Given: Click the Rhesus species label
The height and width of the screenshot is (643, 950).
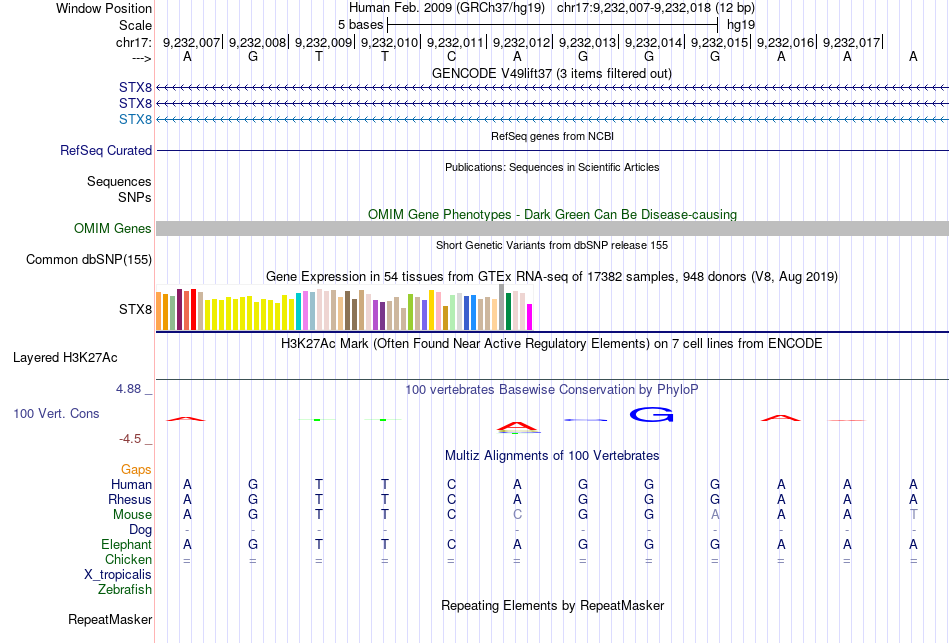Looking at the screenshot, I should [x=130, y=499].
